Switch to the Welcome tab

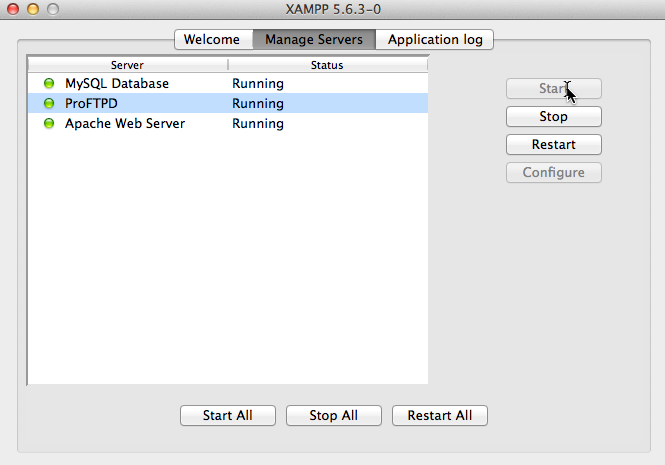212,40
